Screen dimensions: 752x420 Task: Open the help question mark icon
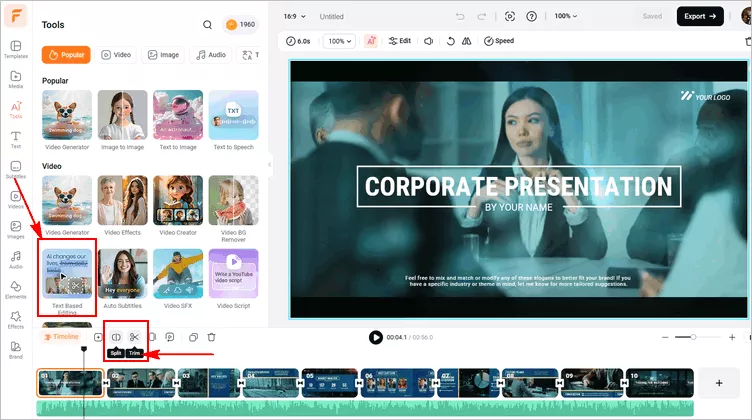click(x=531, y=16)
